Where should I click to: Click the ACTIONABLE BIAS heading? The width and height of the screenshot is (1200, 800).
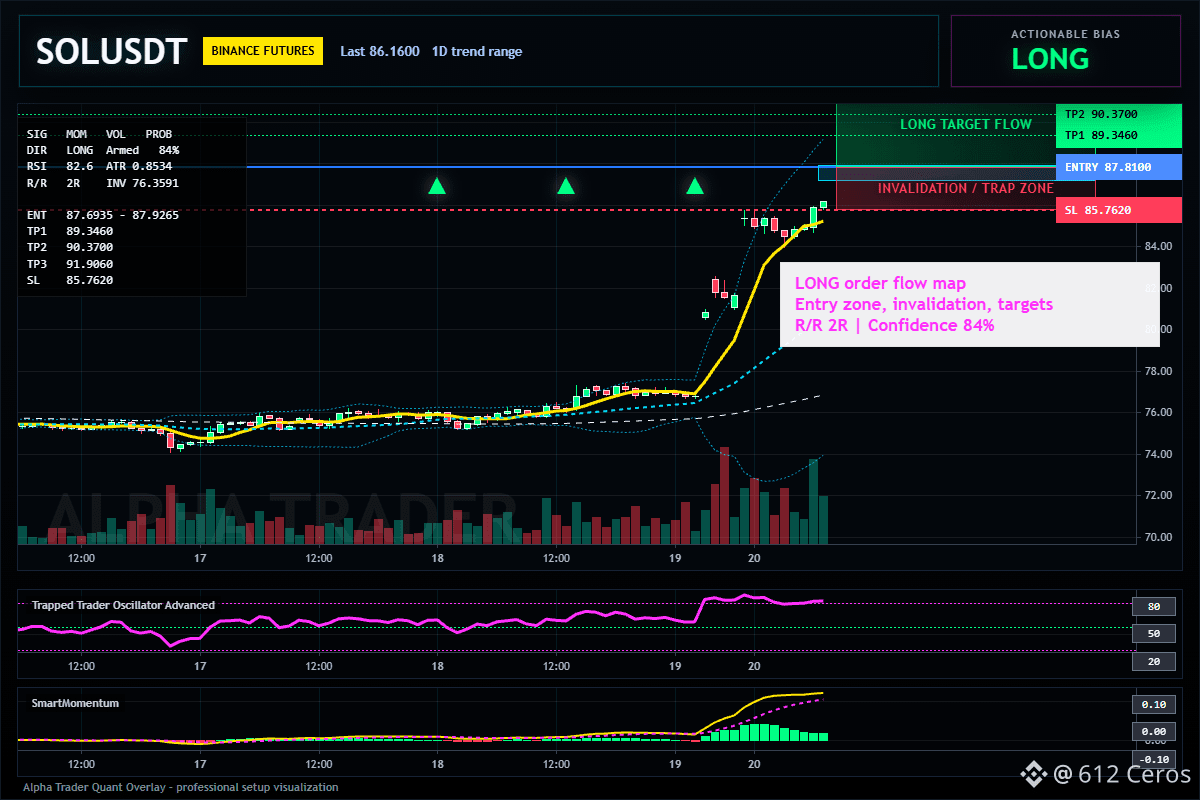pyautogui.click(x=1065, y=34)
